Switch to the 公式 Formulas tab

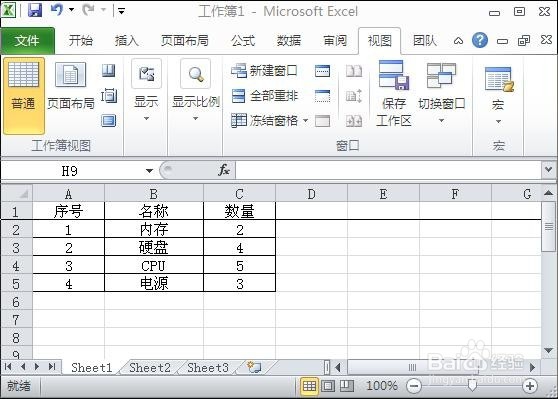click(243, 41)
